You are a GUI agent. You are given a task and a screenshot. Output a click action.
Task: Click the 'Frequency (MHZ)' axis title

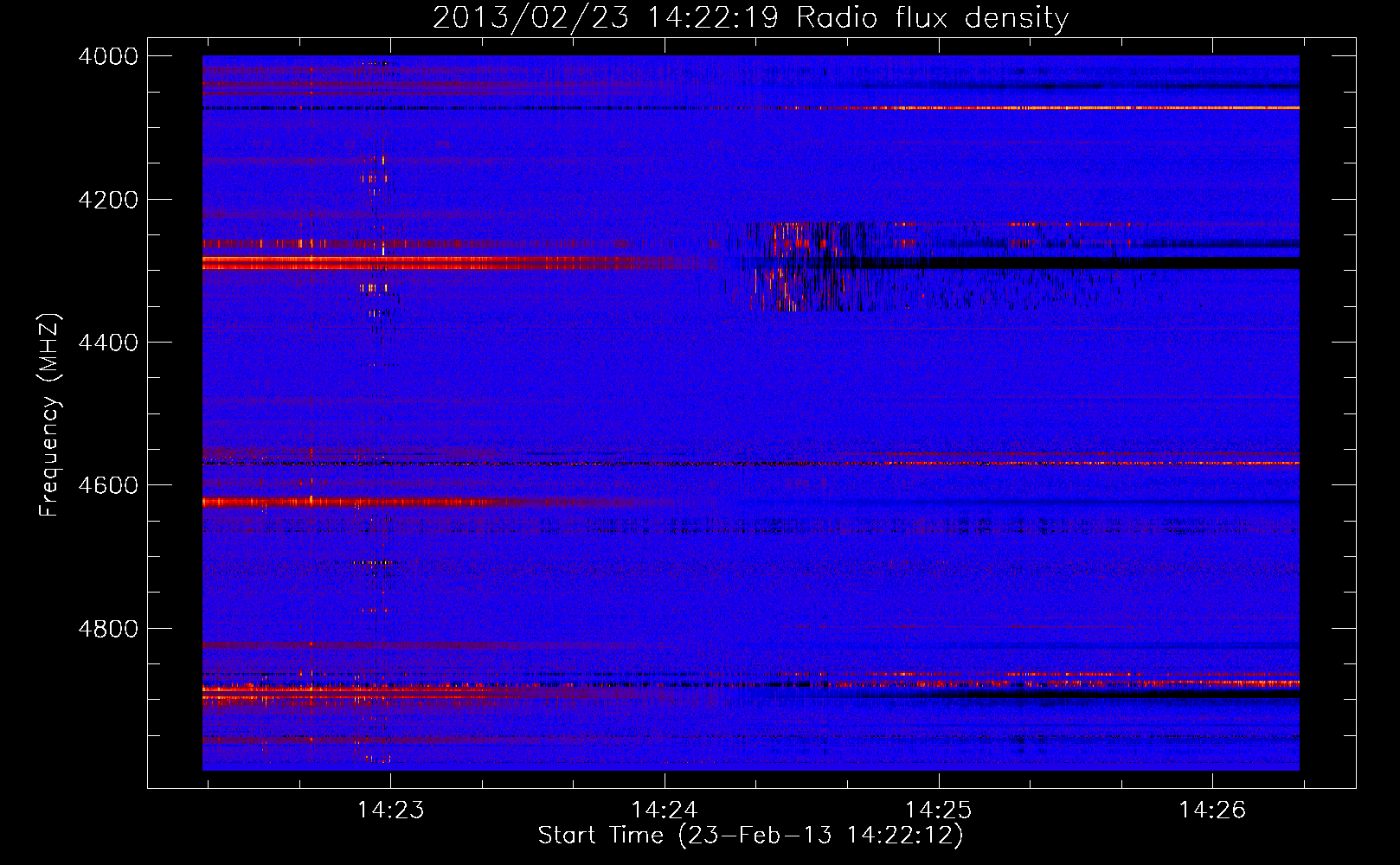(x=49, y=414)
